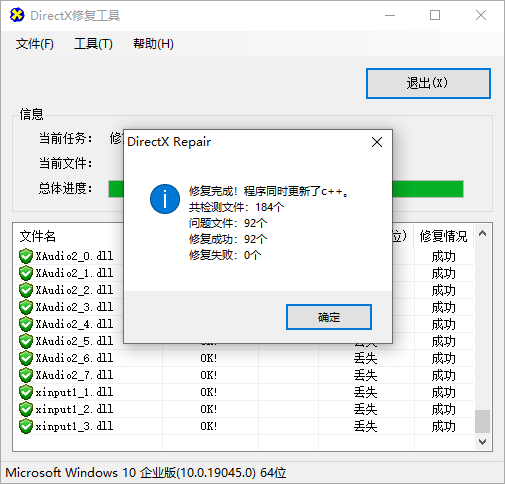Minimize the DirectX修复工具 window
The height and width of the screenshot is (484, 505).
click(390, 15)
